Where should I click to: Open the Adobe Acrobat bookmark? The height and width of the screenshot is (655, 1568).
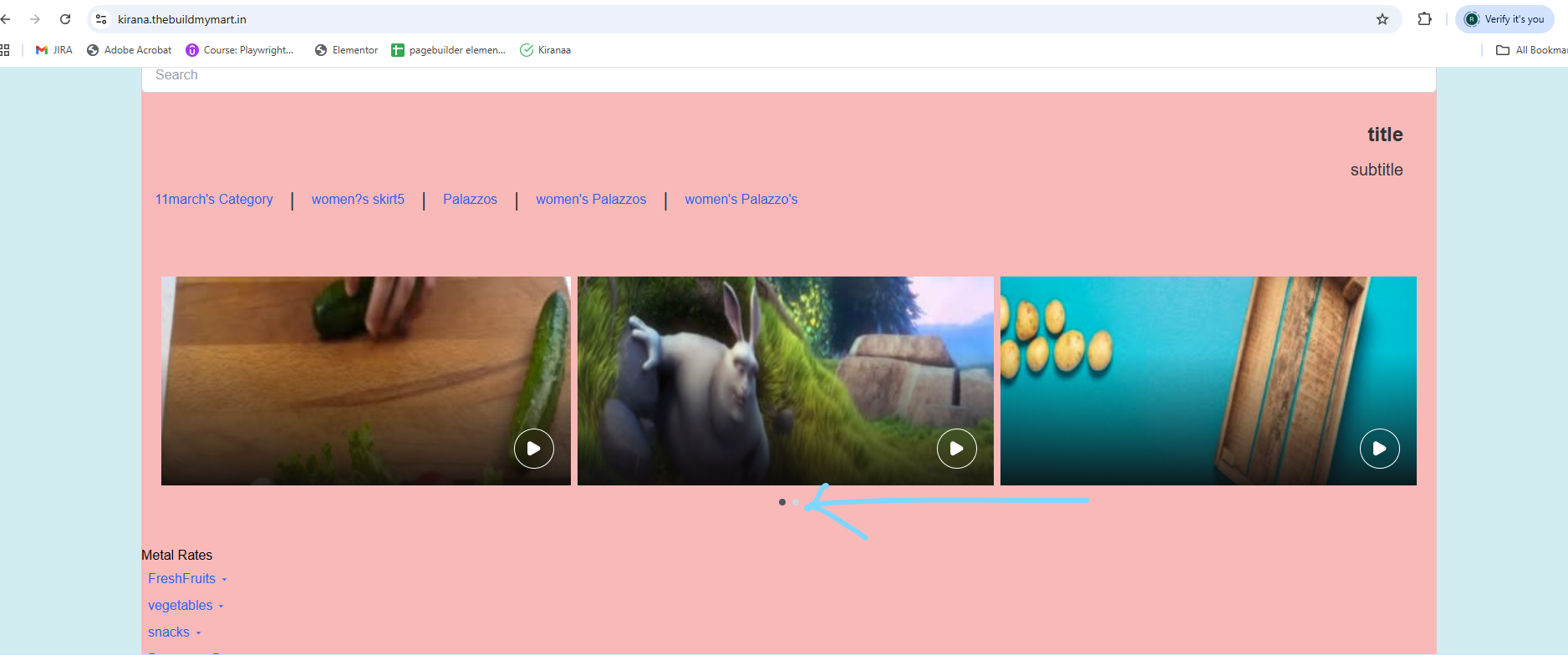click(130, 50)
